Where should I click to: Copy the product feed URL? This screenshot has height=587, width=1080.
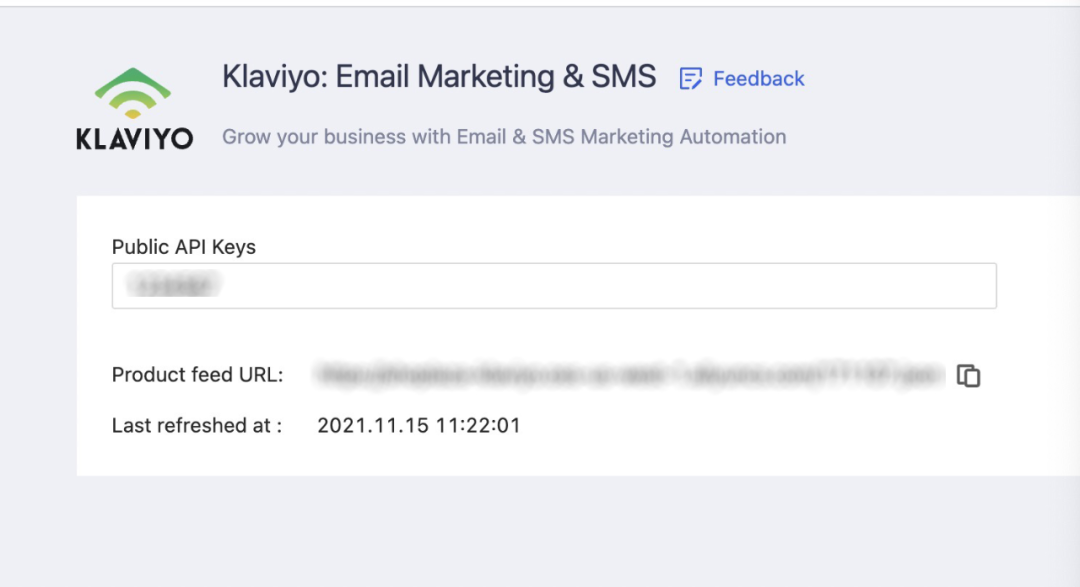[968, 376]
